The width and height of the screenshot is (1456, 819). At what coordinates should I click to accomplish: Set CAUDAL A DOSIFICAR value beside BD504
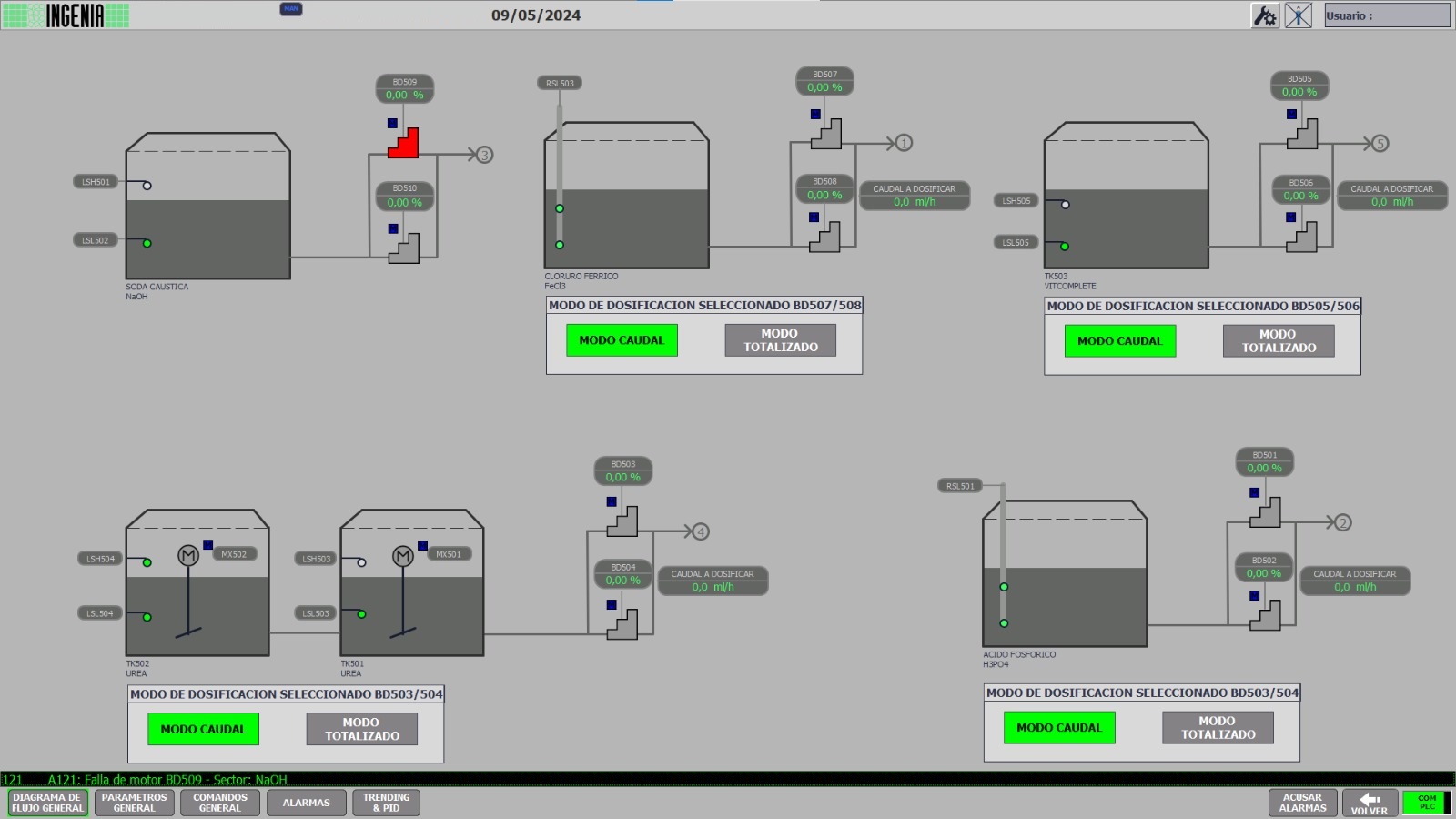point(713,587)
